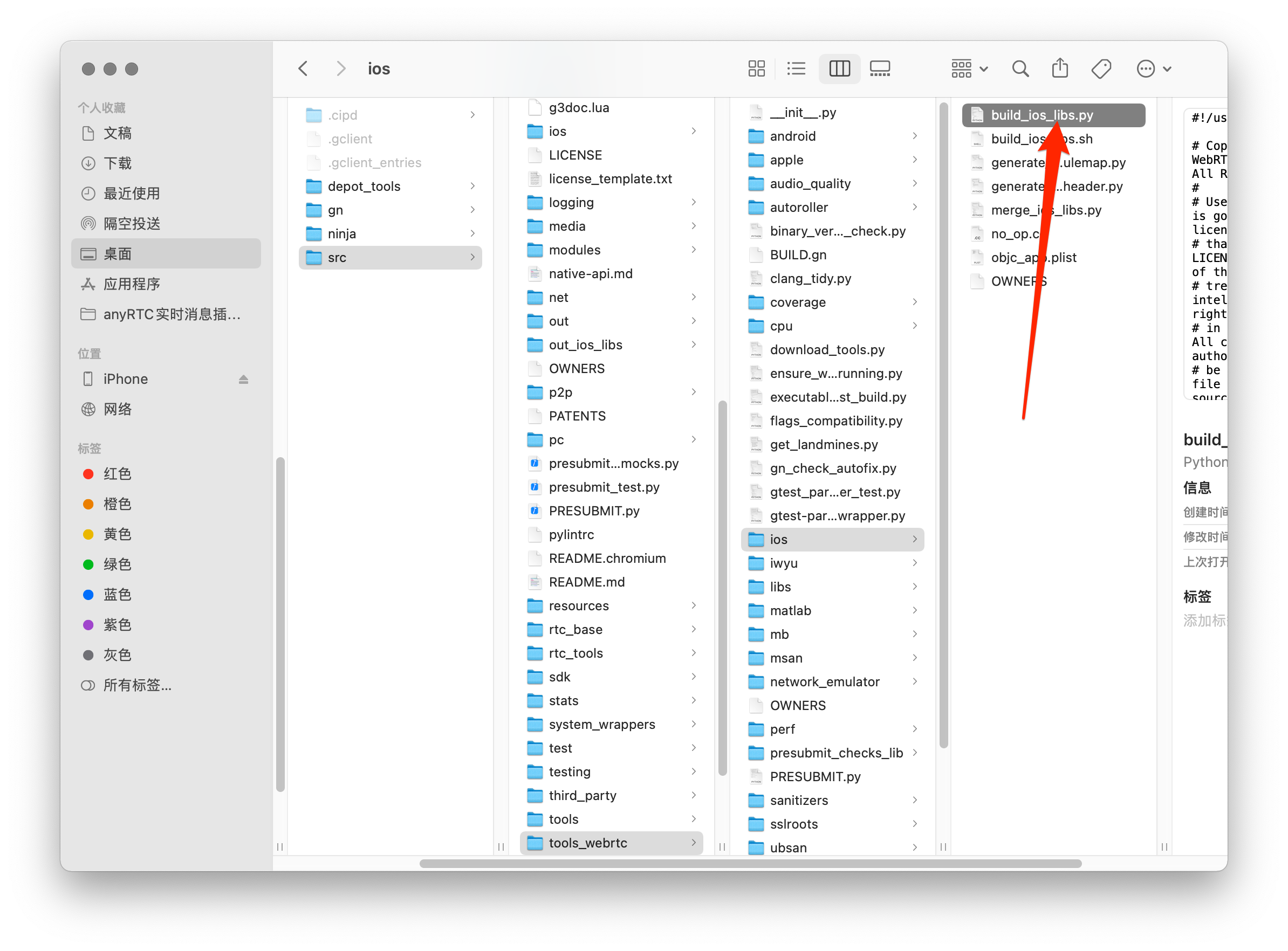Select the apple folder icon
Screen dimensions: 1288x951
point(756,160)
